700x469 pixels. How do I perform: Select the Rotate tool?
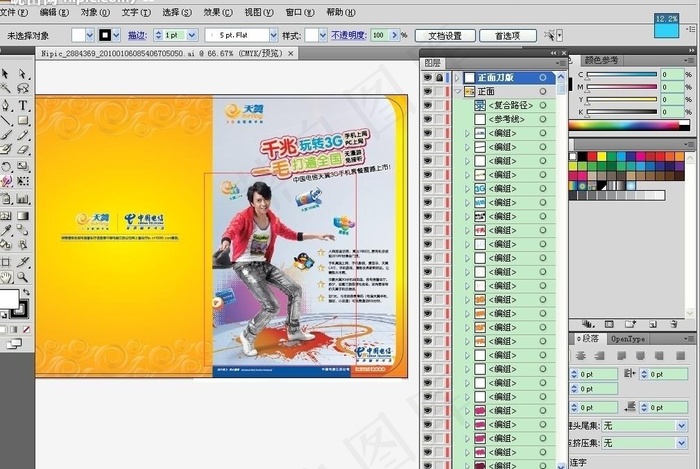(6, 166)
